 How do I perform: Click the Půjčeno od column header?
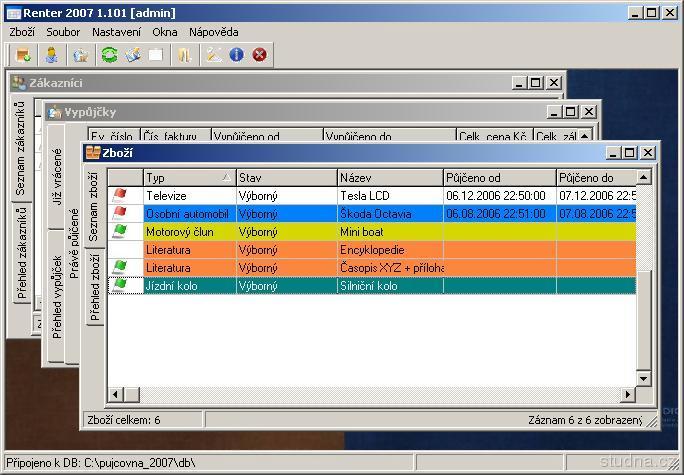coord(498,177)
